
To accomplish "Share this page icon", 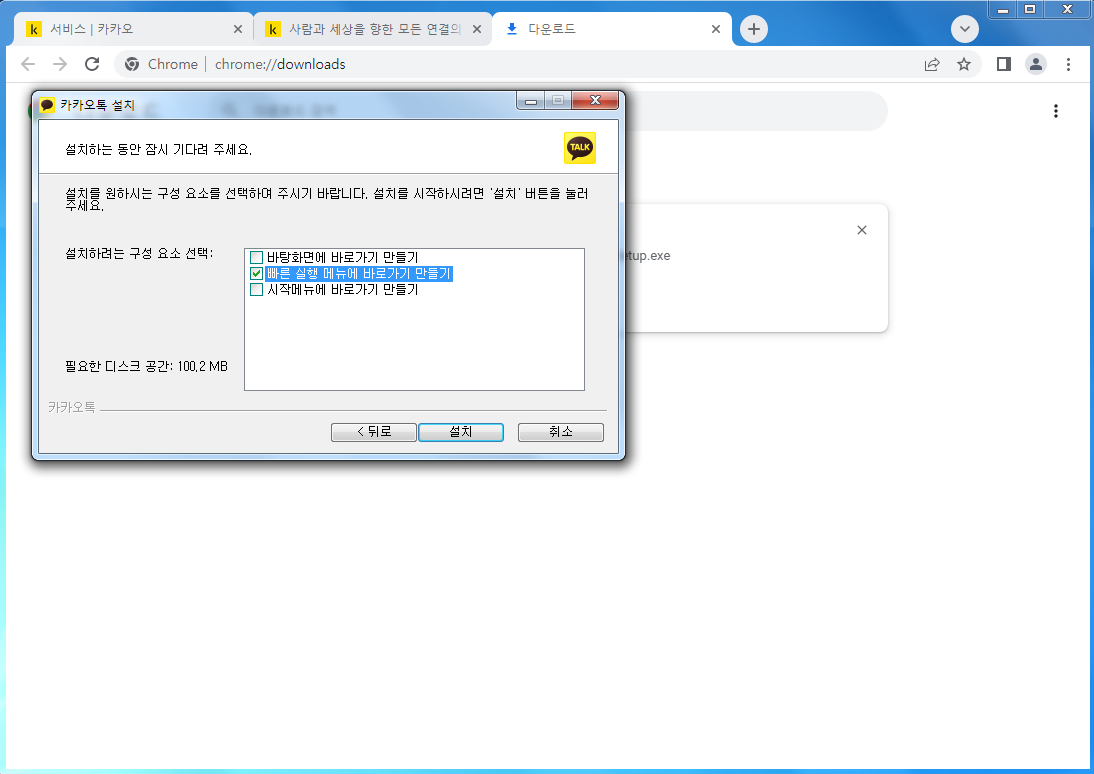I will pyautogui.click(x=931, y=64).
